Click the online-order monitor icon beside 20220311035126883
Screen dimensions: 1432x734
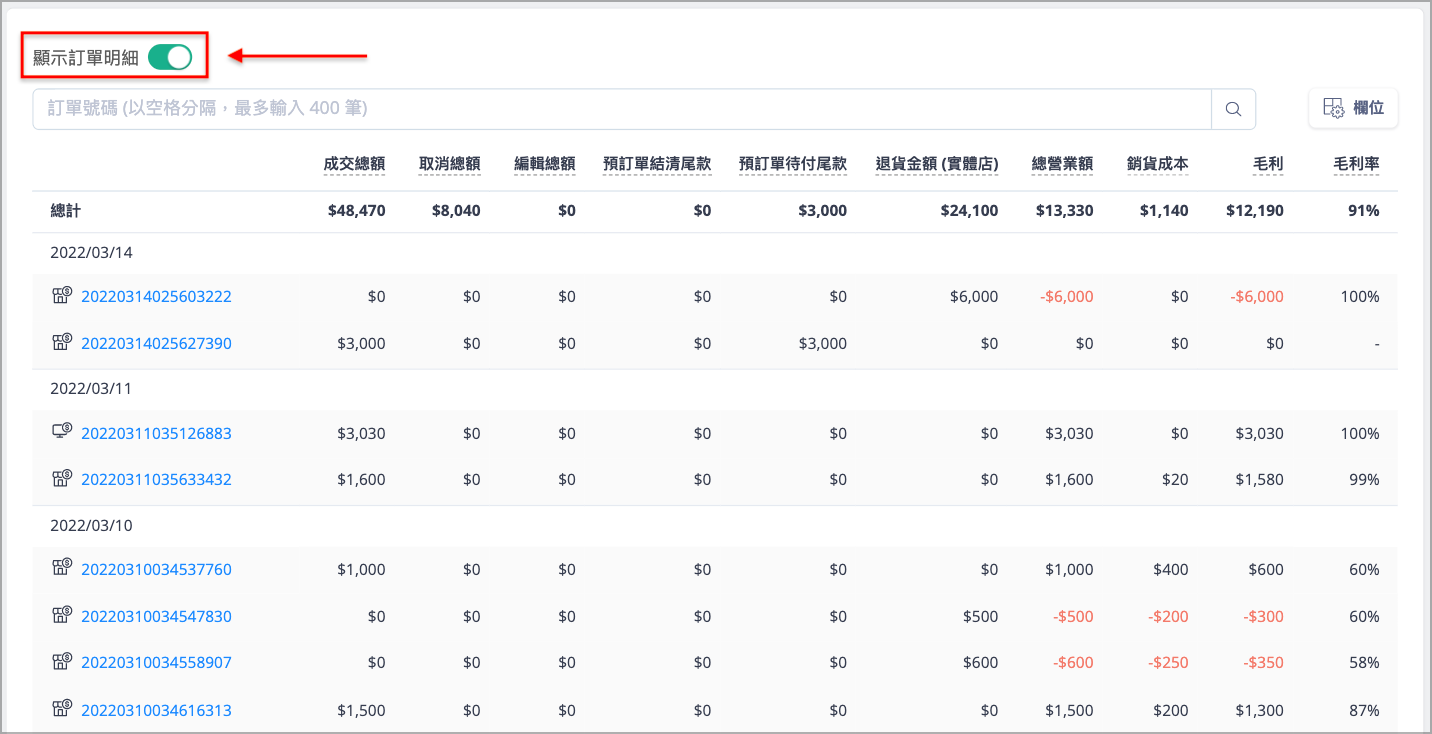tap(62, 432)
